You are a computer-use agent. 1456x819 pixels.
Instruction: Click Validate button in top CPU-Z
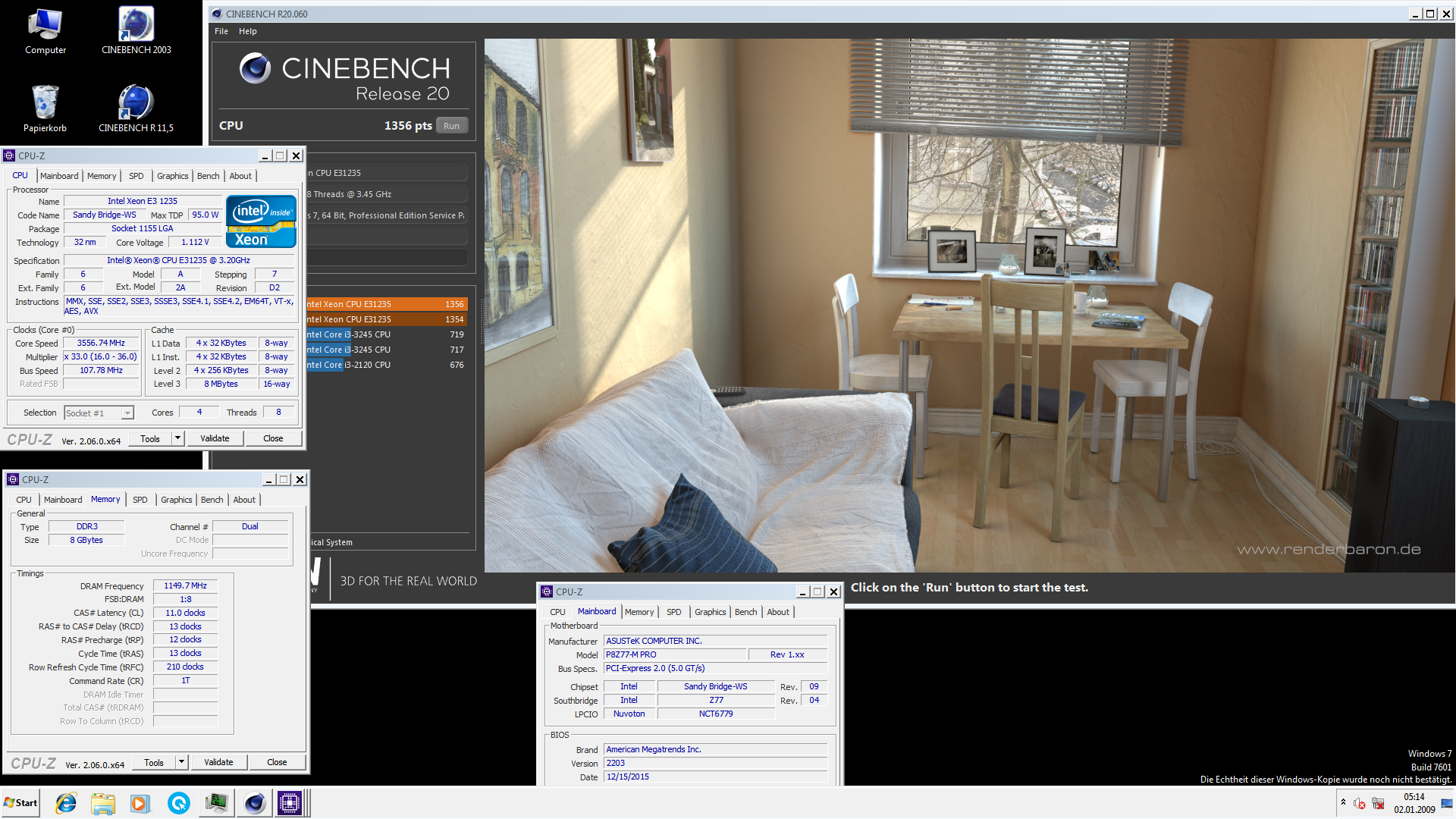215,438
